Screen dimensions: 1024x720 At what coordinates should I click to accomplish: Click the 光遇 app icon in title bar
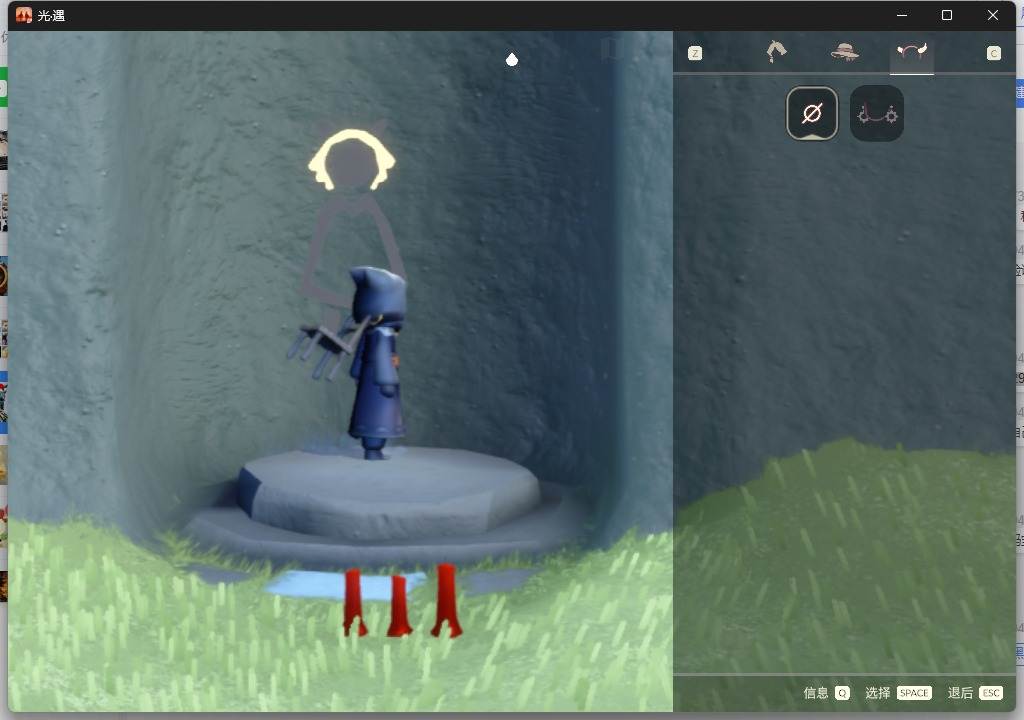(x=24, y=15)
